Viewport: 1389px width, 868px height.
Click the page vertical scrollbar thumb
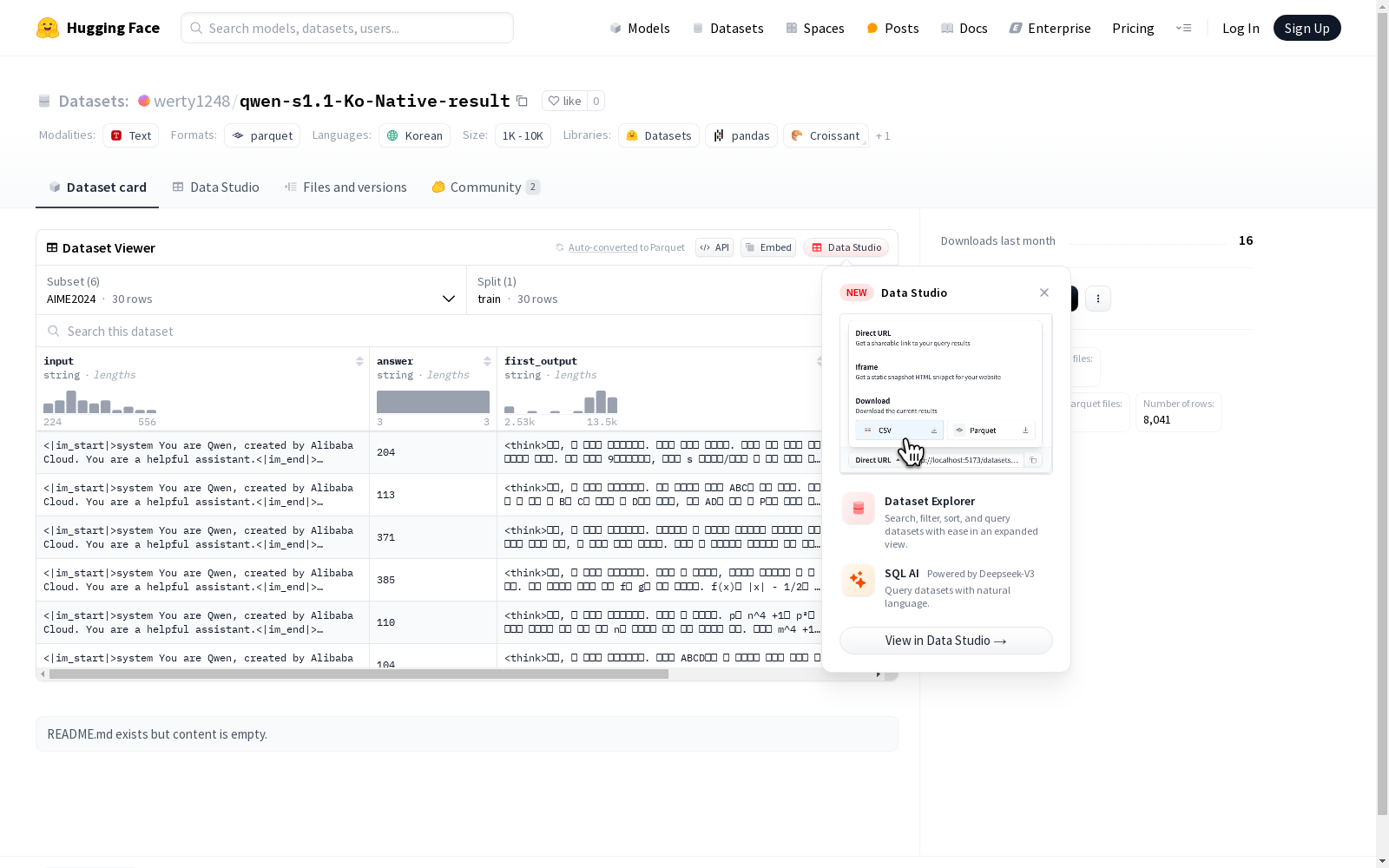pyautogui.click(x=1382, y=414)
